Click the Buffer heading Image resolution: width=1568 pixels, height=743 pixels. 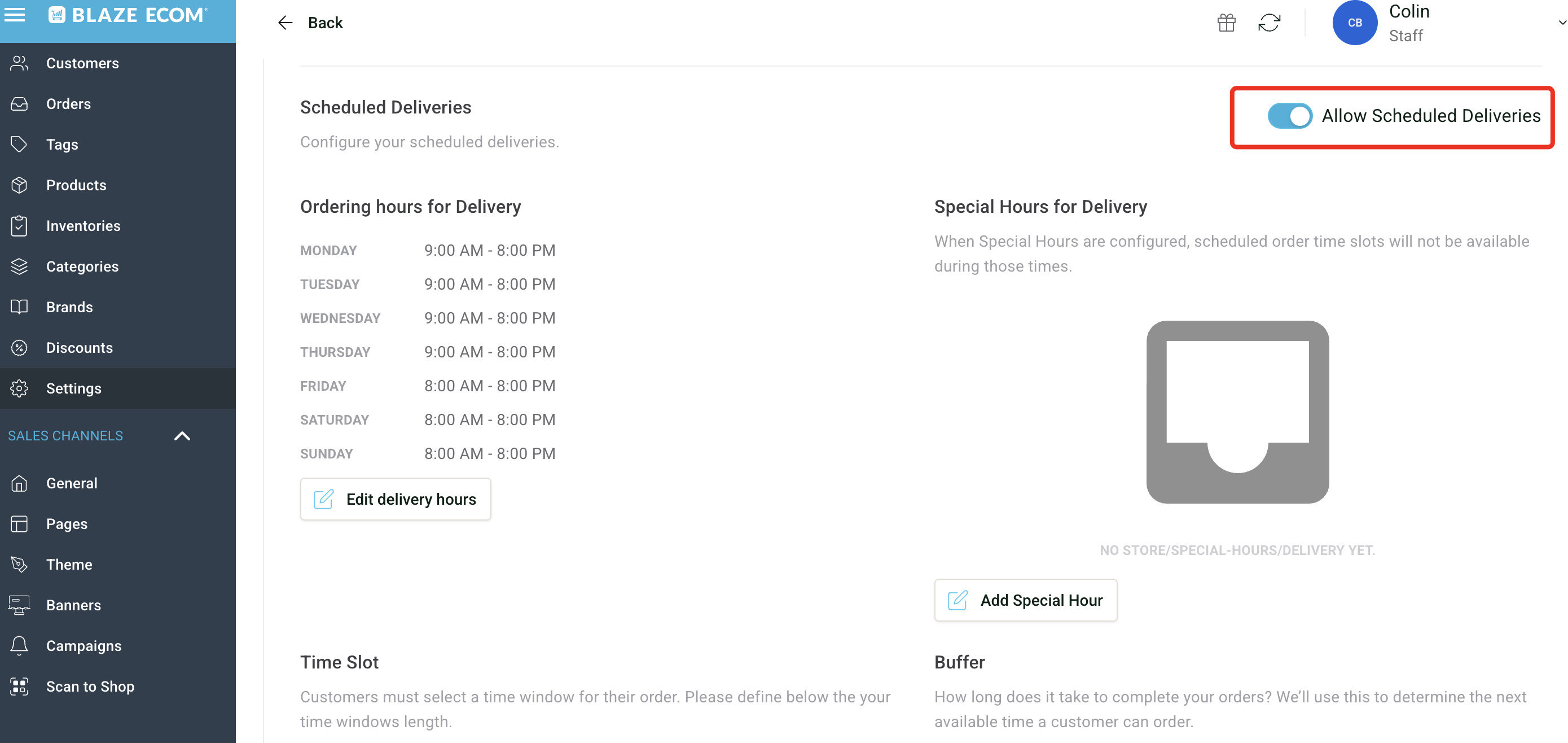click(x=959, y=662)
